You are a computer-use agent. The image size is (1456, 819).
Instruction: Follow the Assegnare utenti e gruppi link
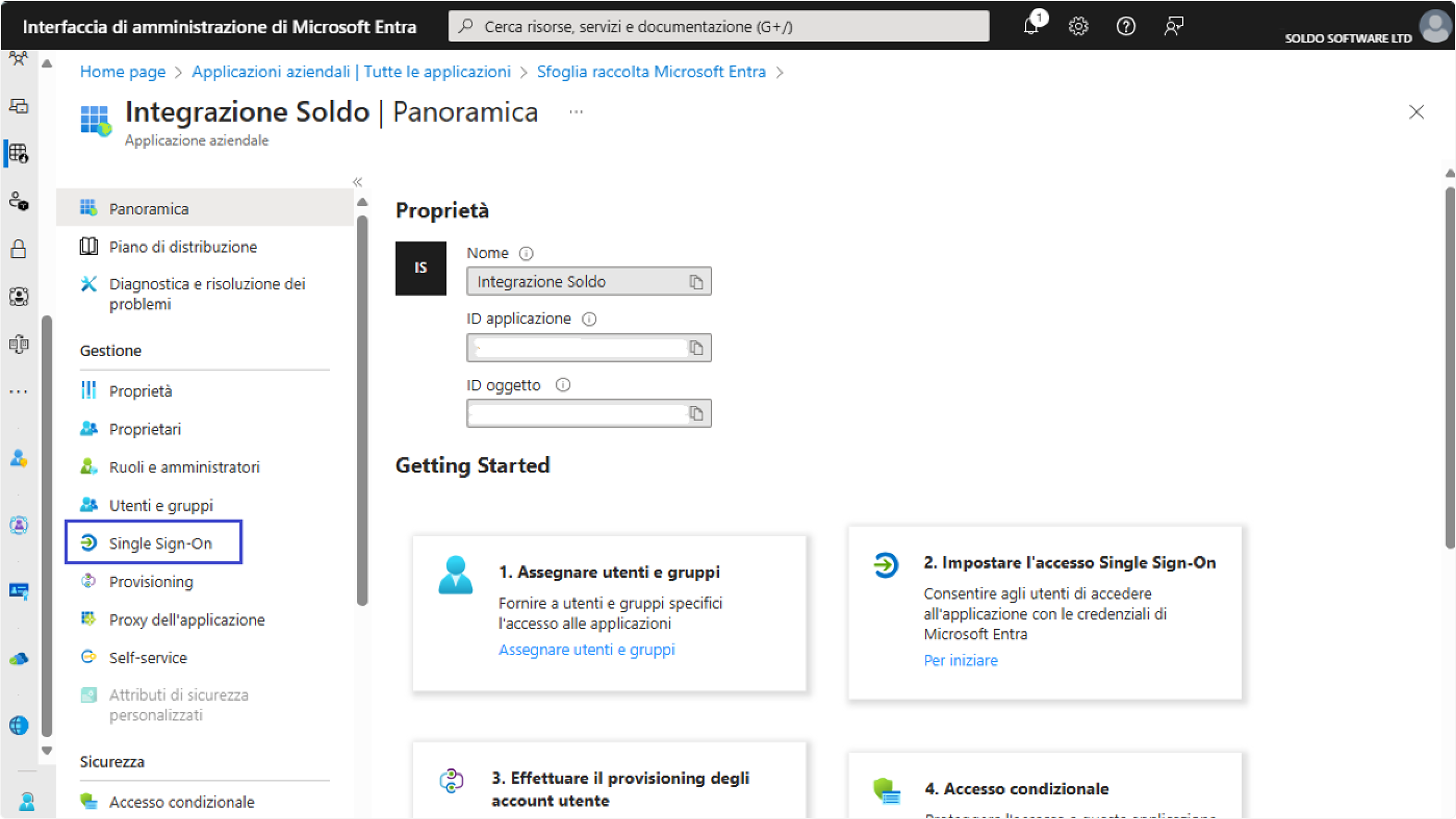pyautogui.click(x=586, y=650)
